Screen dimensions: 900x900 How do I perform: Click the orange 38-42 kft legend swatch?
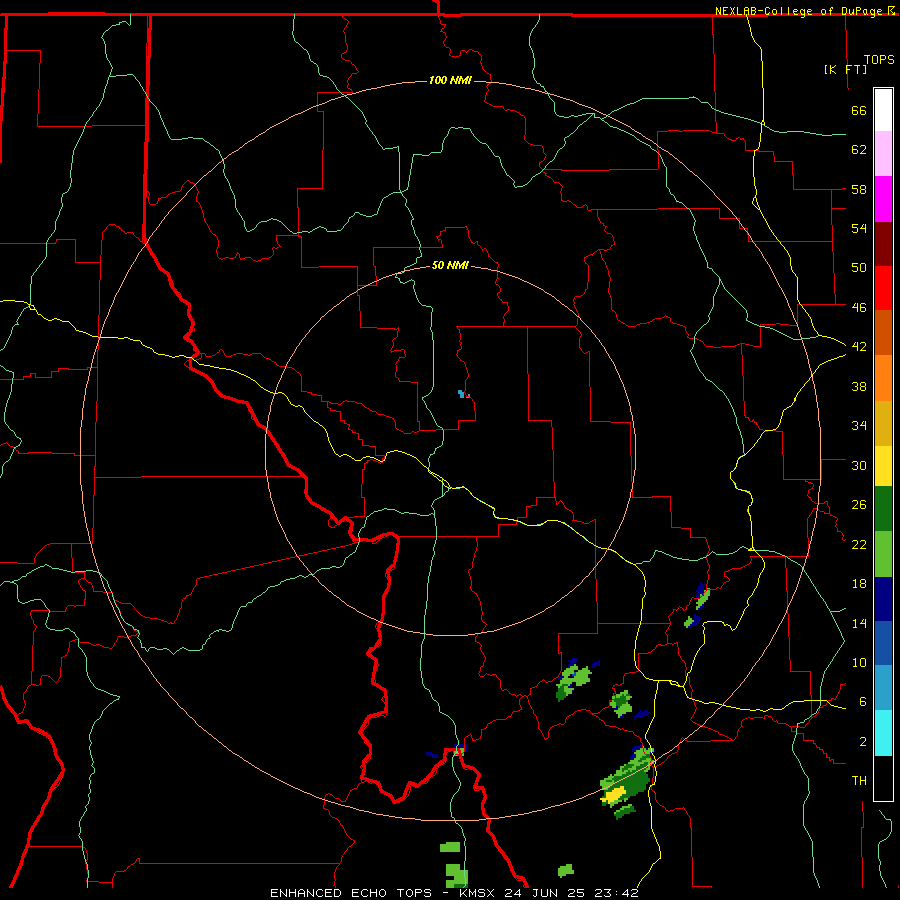(x=883, y=378)
